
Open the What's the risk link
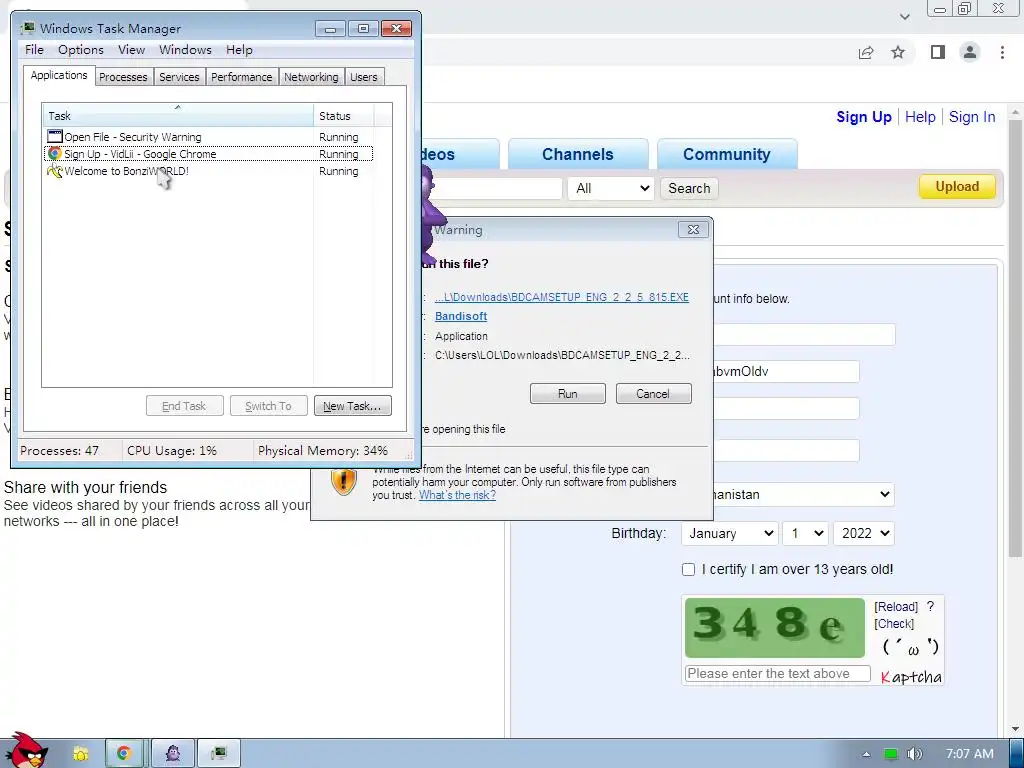point(457,495)
